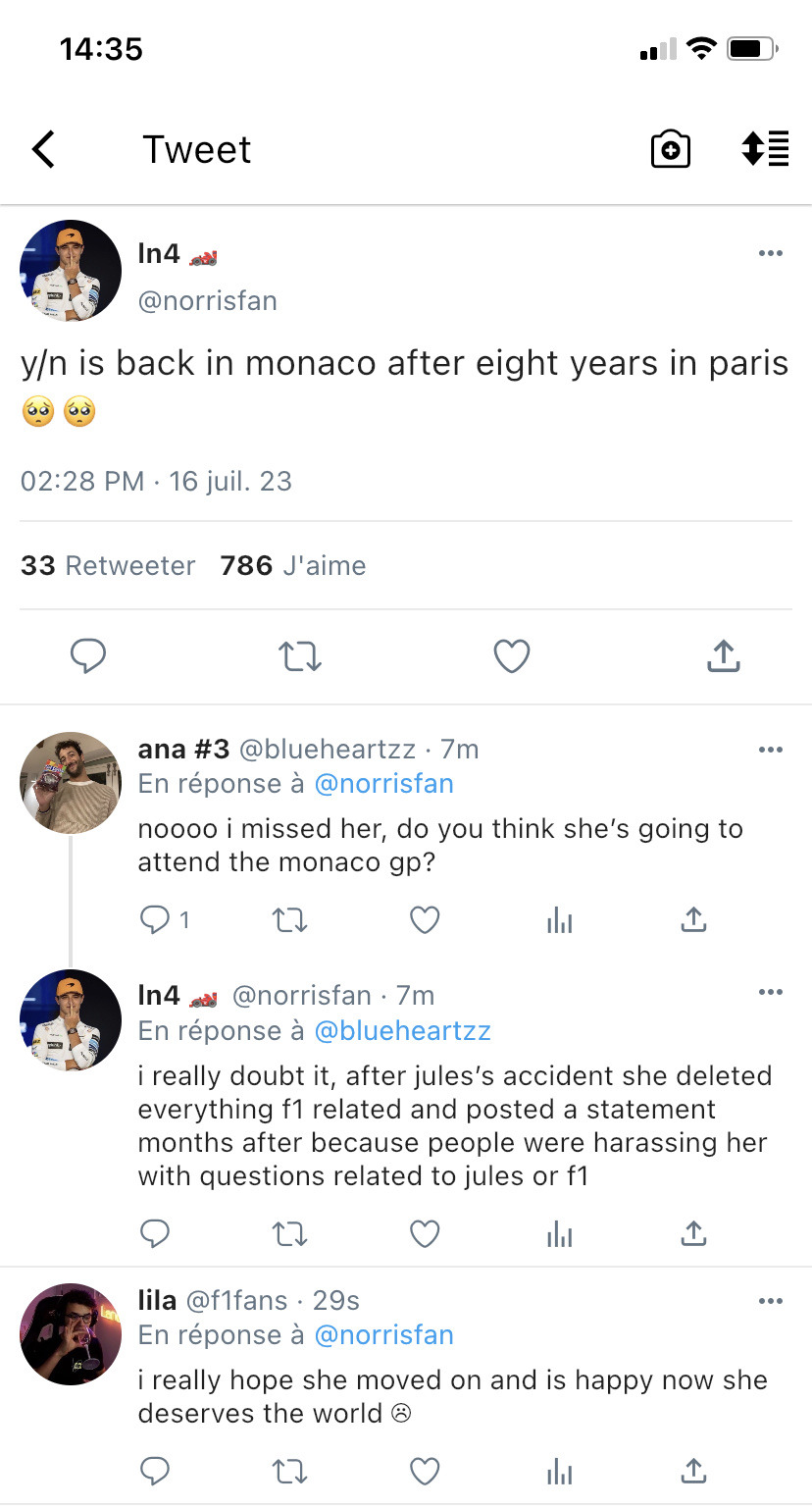View the 786 J'aime list
This screenshot has height=1507, width=812.
coord(293,566)
